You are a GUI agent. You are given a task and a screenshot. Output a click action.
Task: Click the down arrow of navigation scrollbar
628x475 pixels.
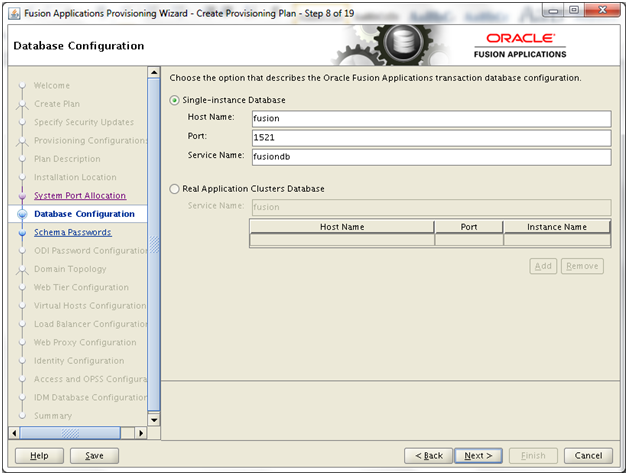pyautogui.click(x=154, y=420)
